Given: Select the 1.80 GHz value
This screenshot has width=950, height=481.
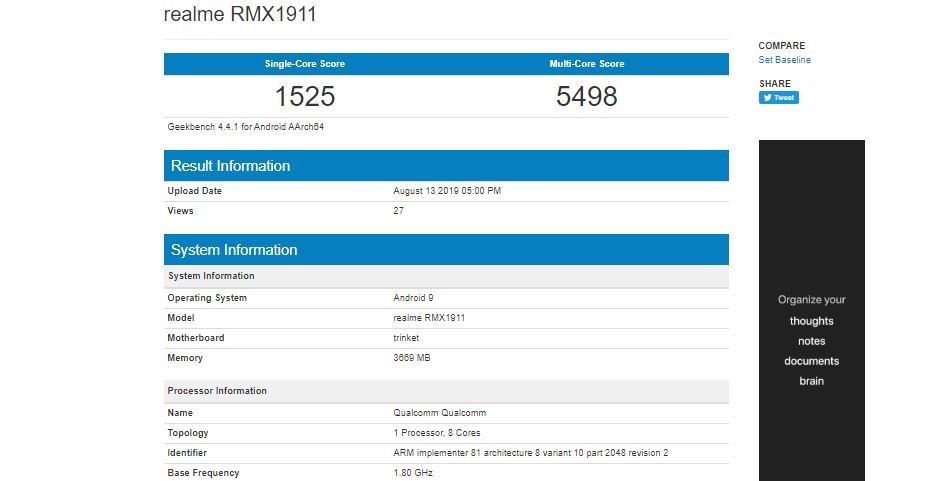Looking at the screenshot, I should [x=413, y=473].
